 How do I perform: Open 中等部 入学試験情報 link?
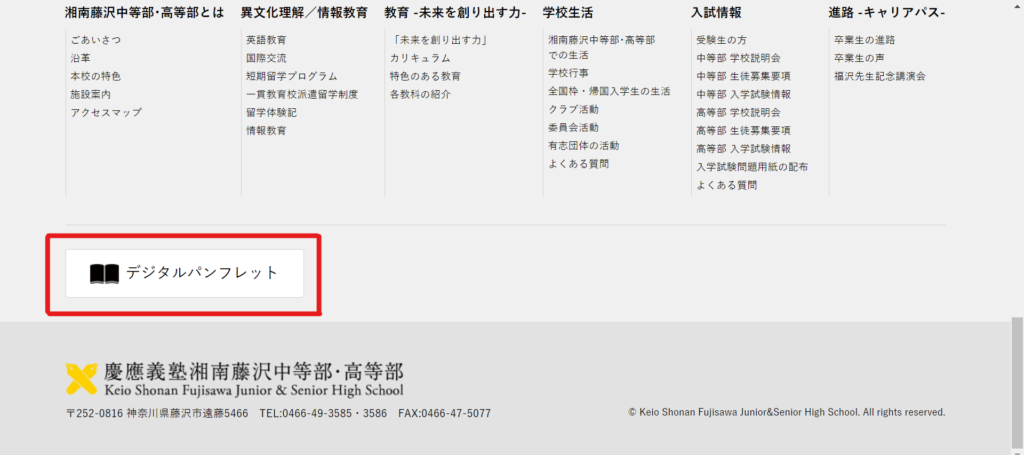[744, 95]
